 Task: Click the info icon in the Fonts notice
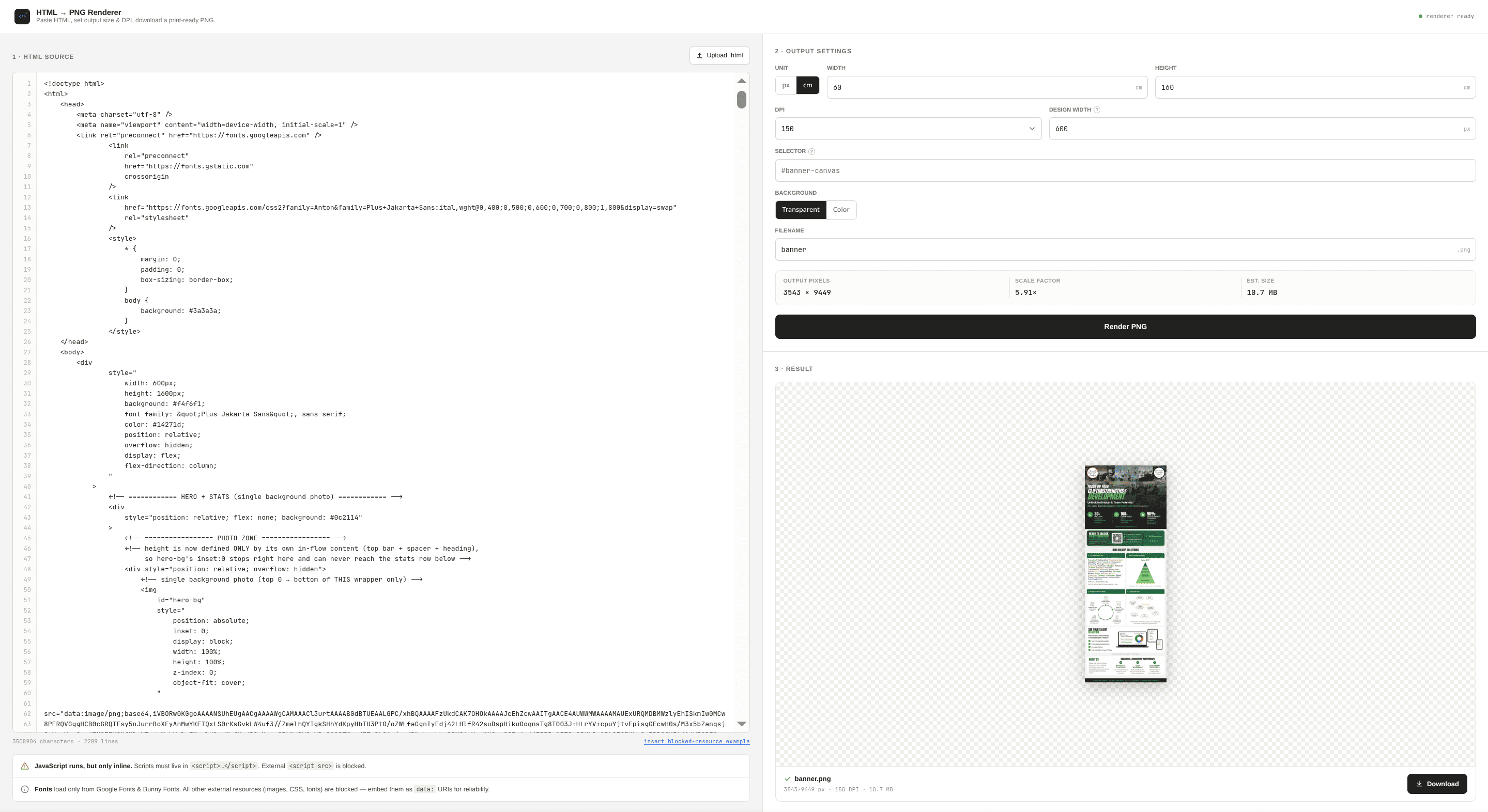coord(25,789)
